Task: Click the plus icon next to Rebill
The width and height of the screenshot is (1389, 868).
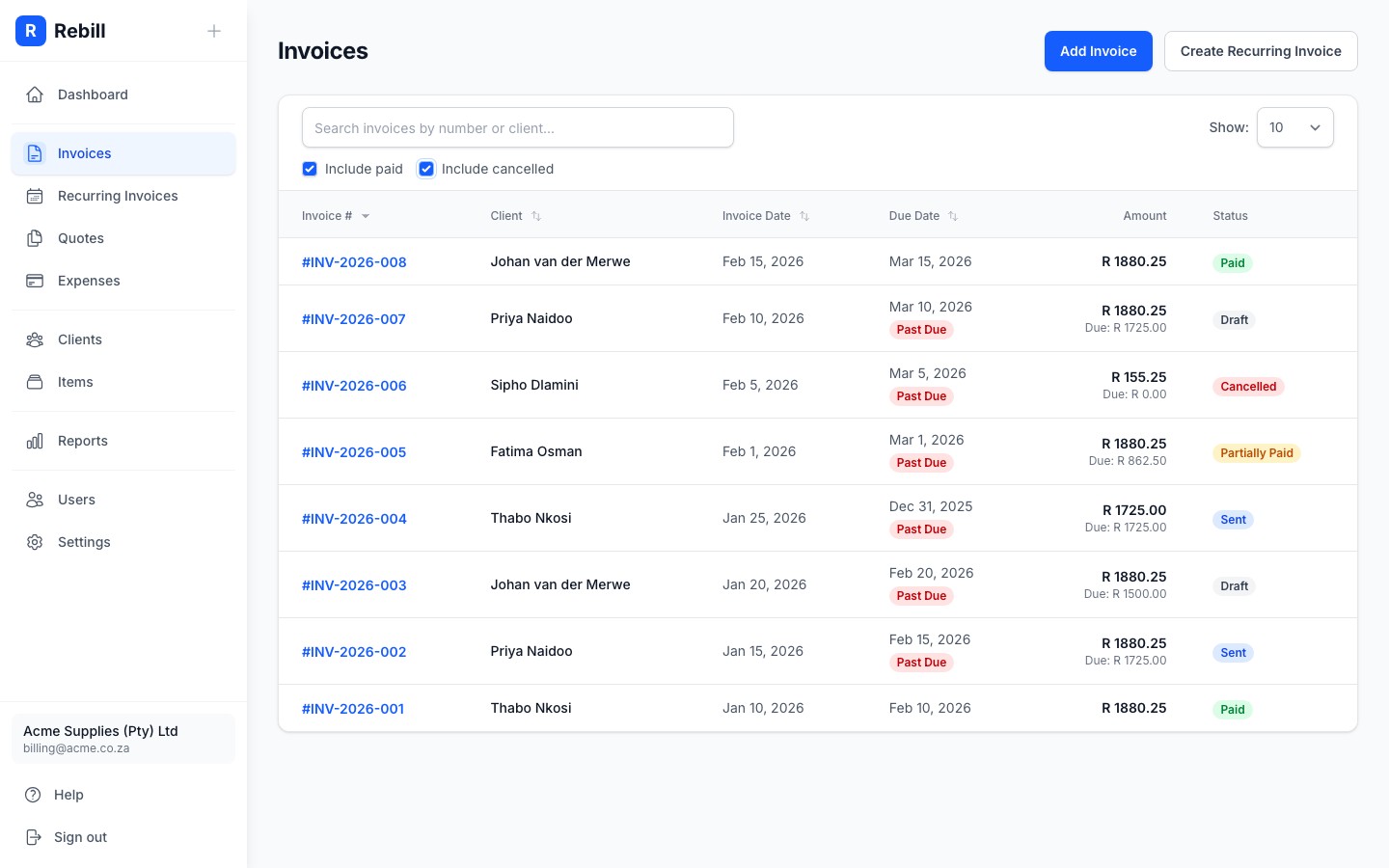Action: (213, 30)
